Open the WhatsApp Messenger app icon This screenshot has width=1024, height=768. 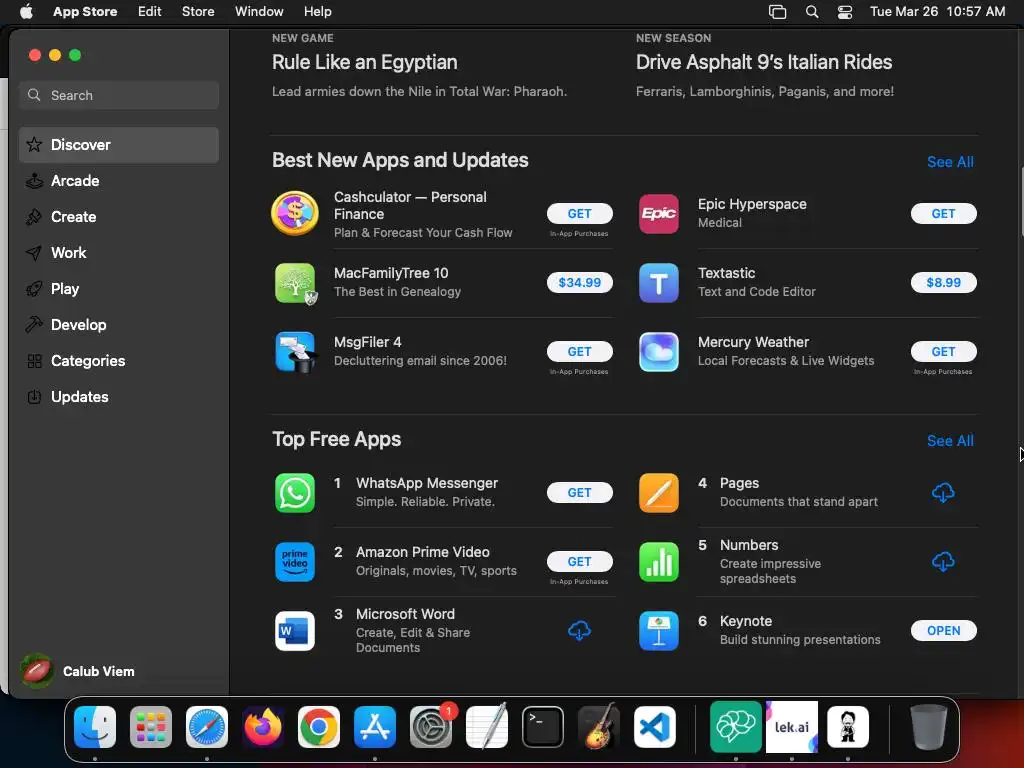click(295, 493)
